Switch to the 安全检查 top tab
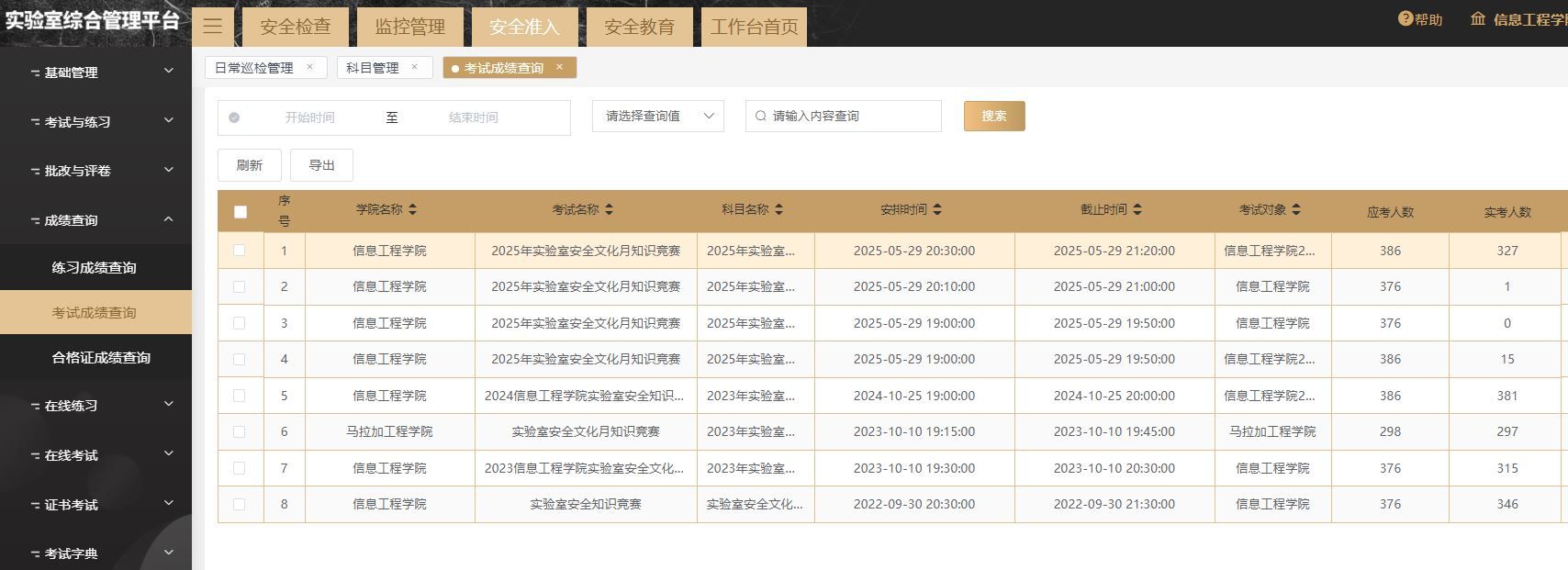The image size is (1568, 570). tap(295, 27)
